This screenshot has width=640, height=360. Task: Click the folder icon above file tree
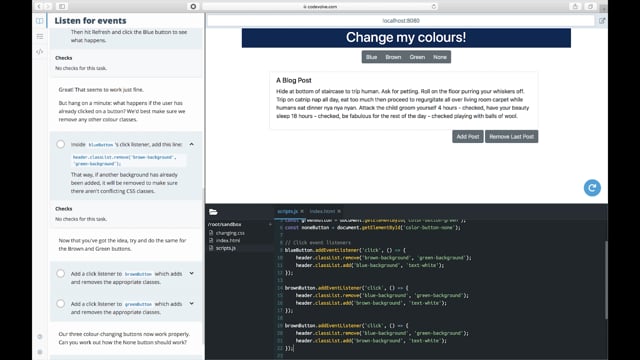tap(213, 212)
